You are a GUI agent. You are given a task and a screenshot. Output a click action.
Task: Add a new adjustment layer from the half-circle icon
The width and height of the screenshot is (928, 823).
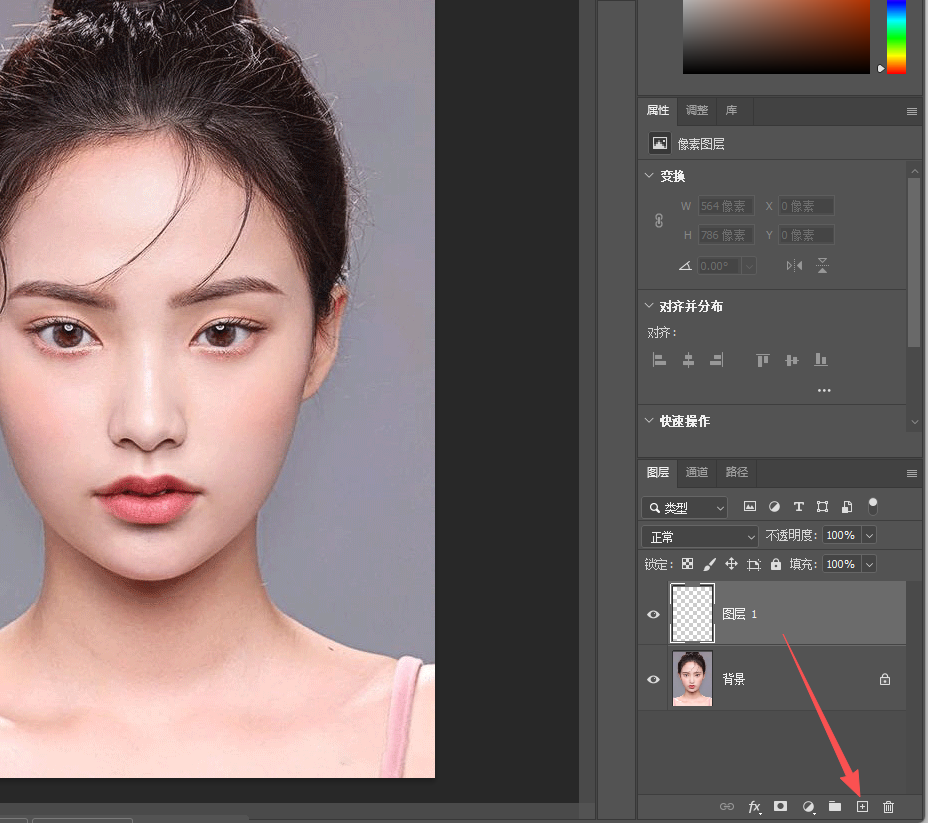808,806
